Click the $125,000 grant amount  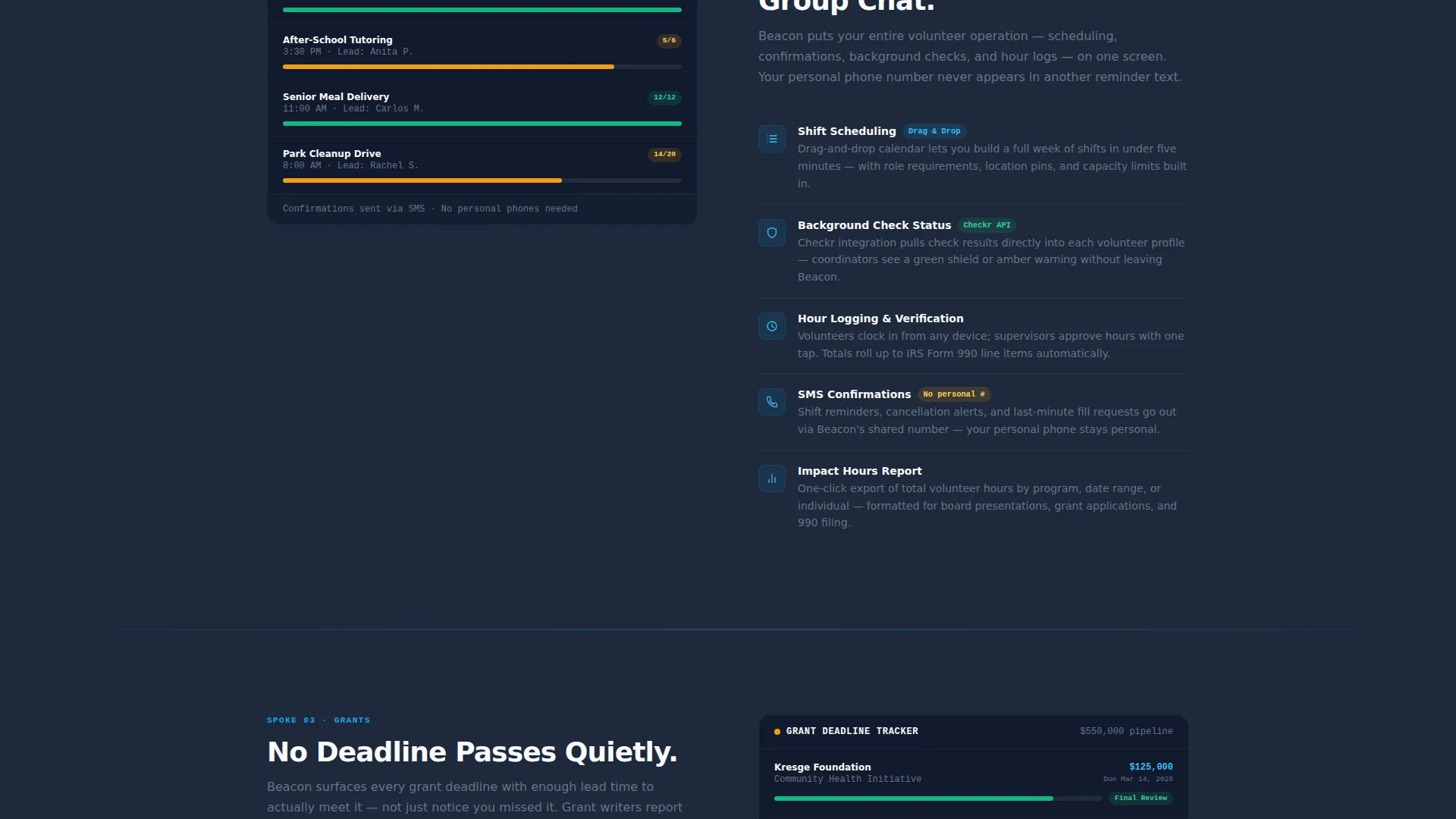pos(1150,767)
